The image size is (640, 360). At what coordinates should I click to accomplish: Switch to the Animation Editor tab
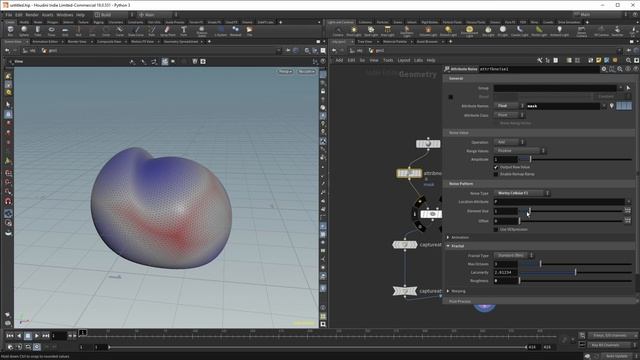coord(45,42)
